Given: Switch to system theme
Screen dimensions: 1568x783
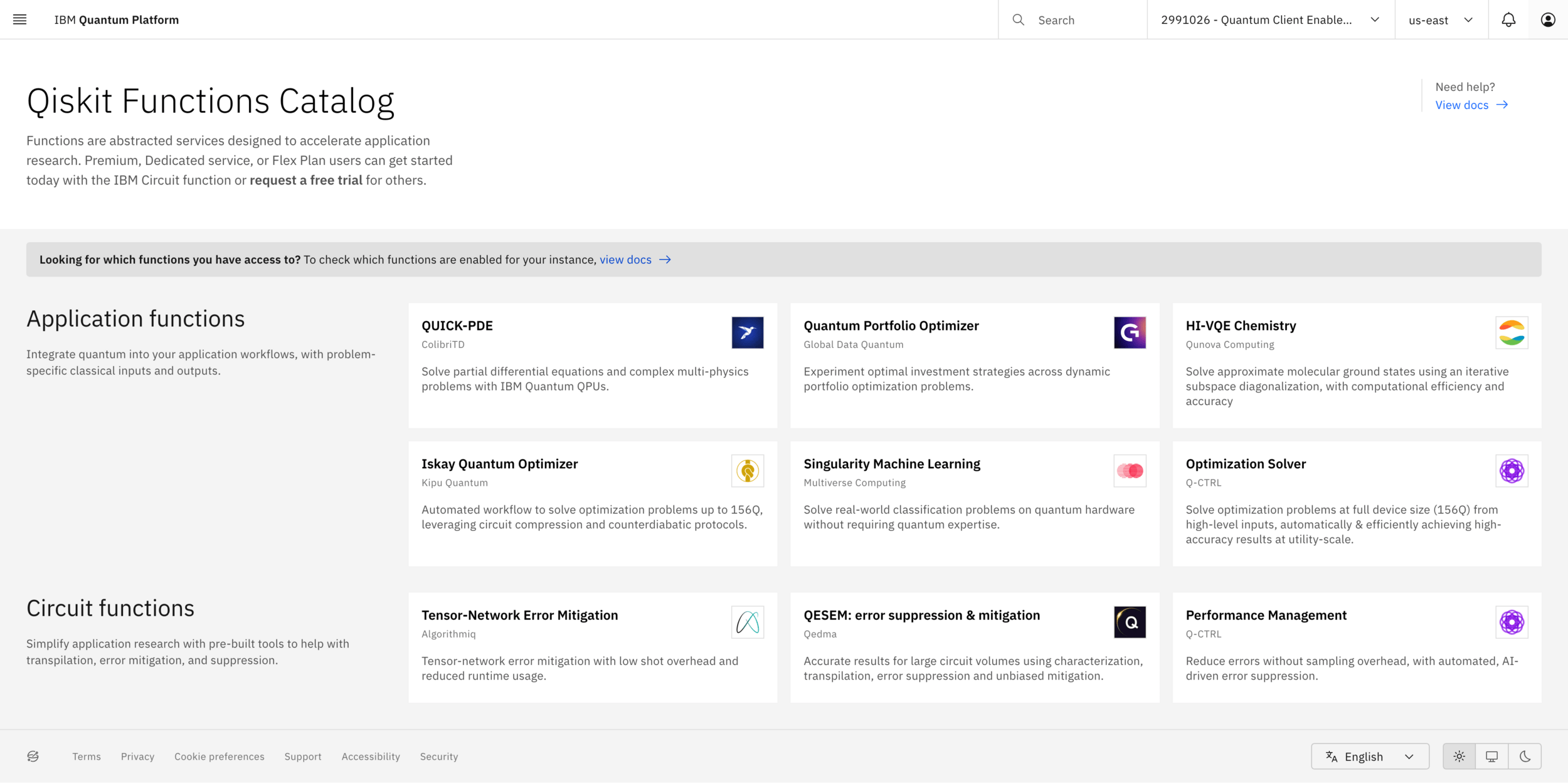Looking at the screenshot, I should click(x=1491, y=756).
